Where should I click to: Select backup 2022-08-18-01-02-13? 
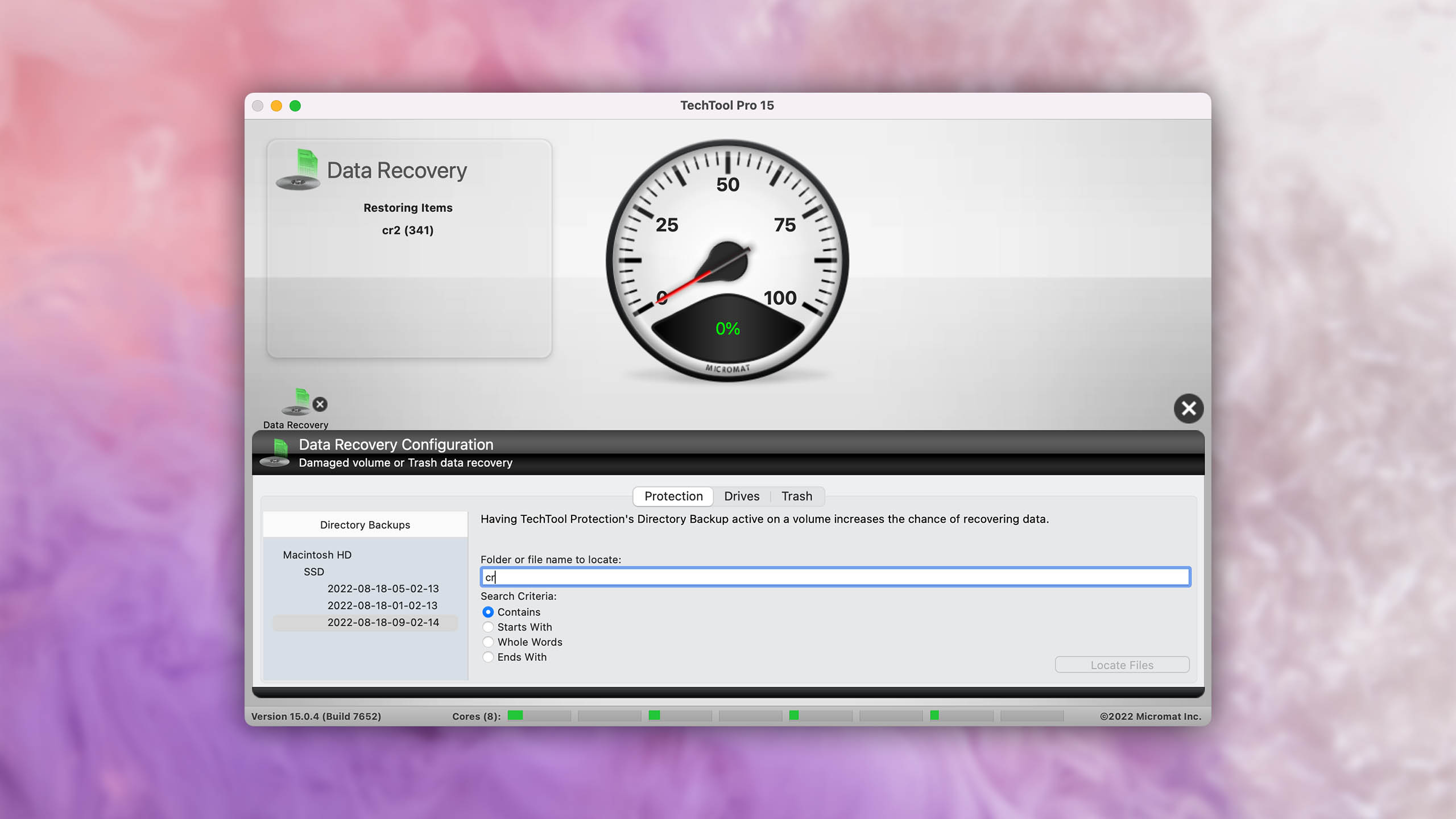pos(383,606)
